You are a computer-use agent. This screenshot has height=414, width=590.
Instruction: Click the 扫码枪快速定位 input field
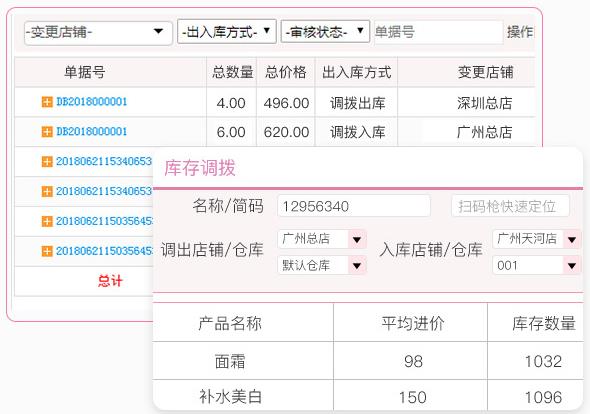point(510,206)
